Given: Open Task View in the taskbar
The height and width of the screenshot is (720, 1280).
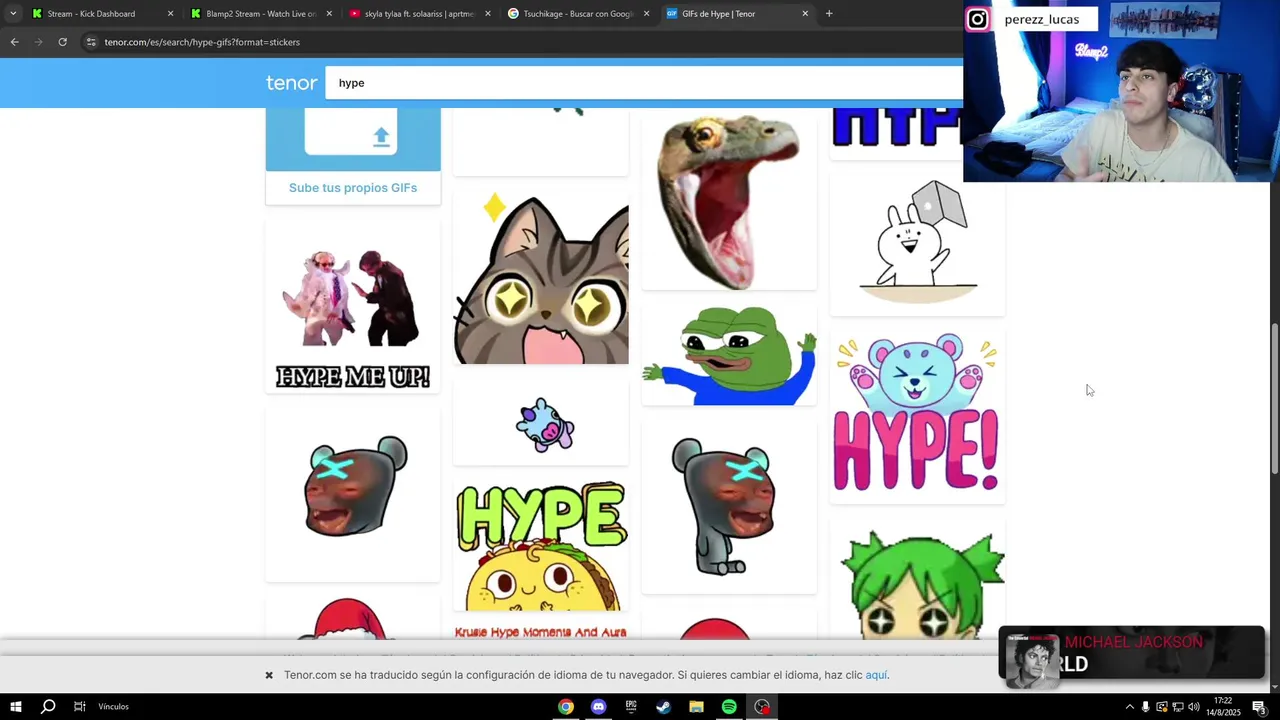Looking at the screenshot, I should 79,707.
